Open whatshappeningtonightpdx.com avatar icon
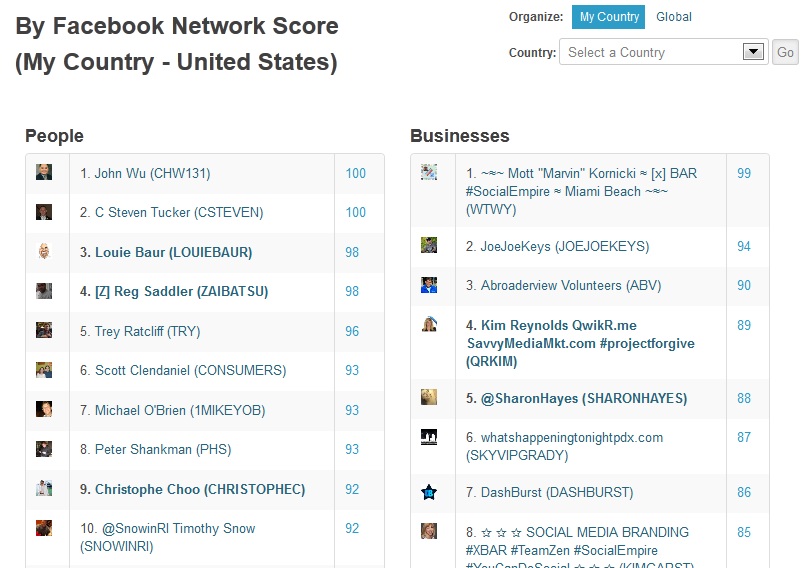The width and height of the screenshot is (805, 568). point(429,437)
